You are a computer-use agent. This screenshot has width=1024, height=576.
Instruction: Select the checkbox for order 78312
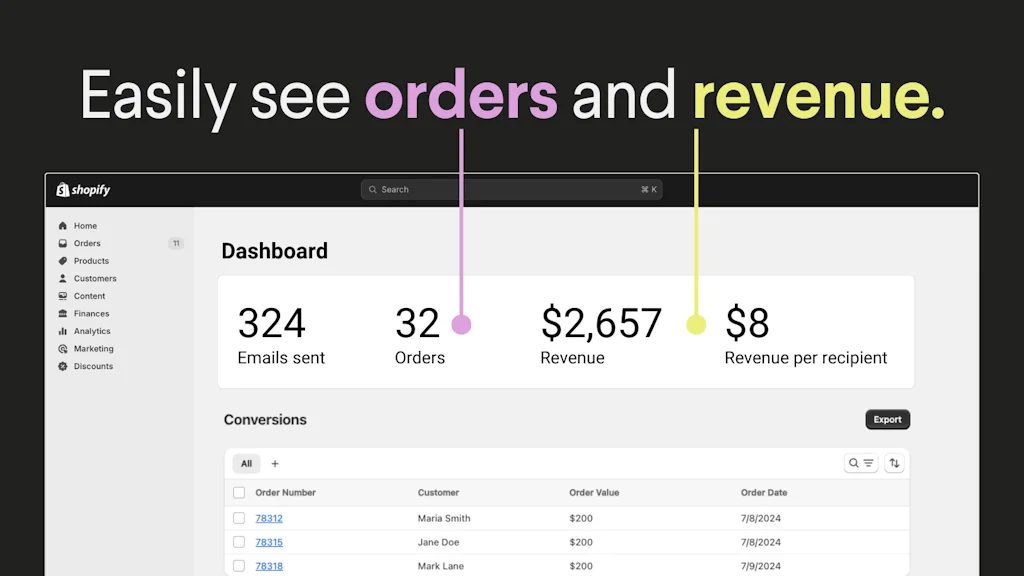pos(237,518)
